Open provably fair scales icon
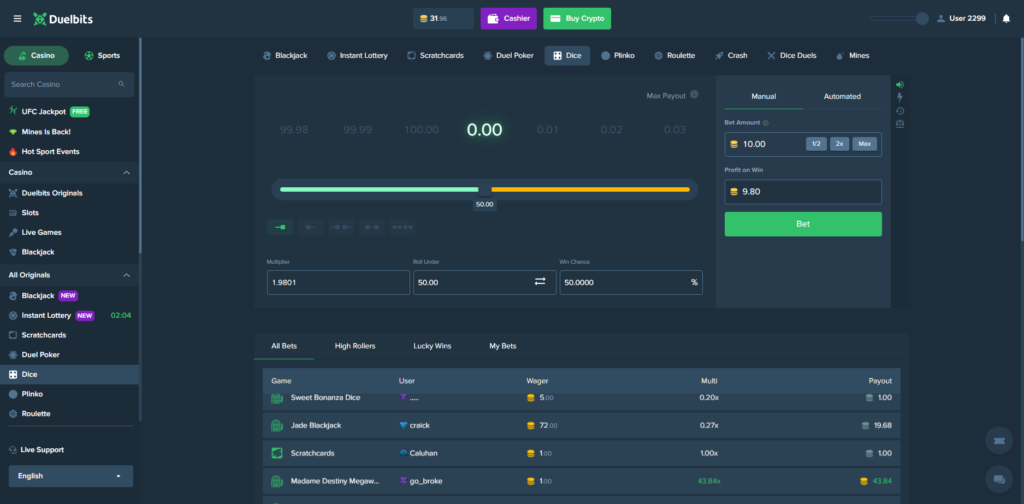 [x=900, y=124]
